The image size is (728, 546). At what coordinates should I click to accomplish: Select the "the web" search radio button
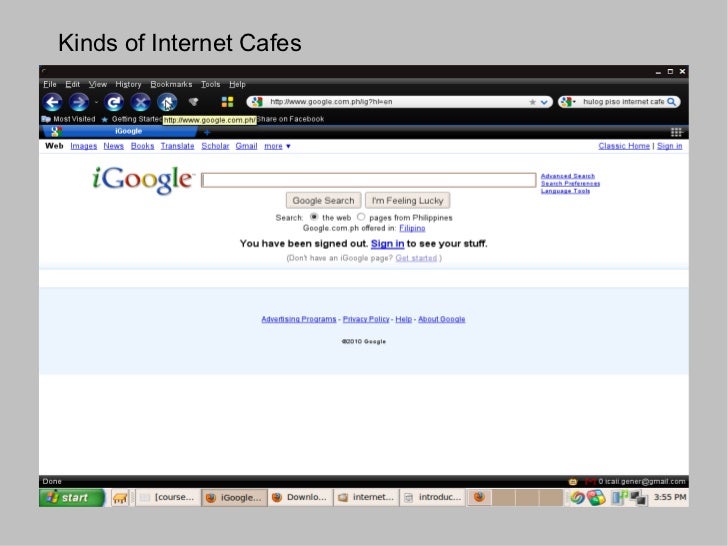[x=314, y=217]
